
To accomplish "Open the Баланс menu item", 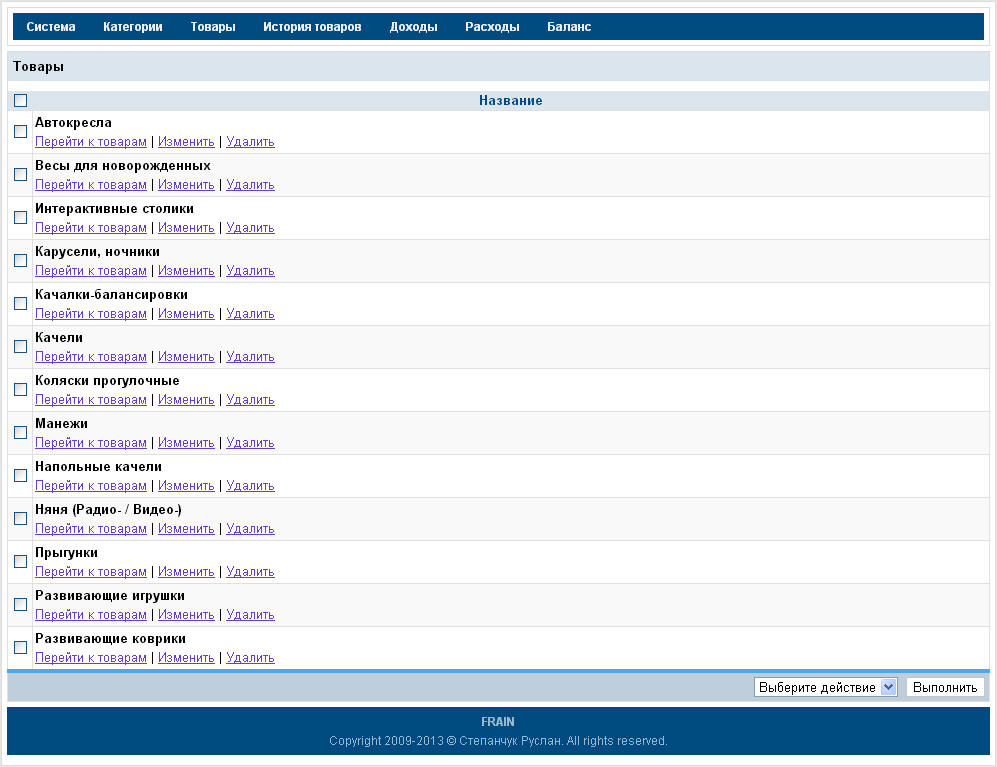I will 569,27.
